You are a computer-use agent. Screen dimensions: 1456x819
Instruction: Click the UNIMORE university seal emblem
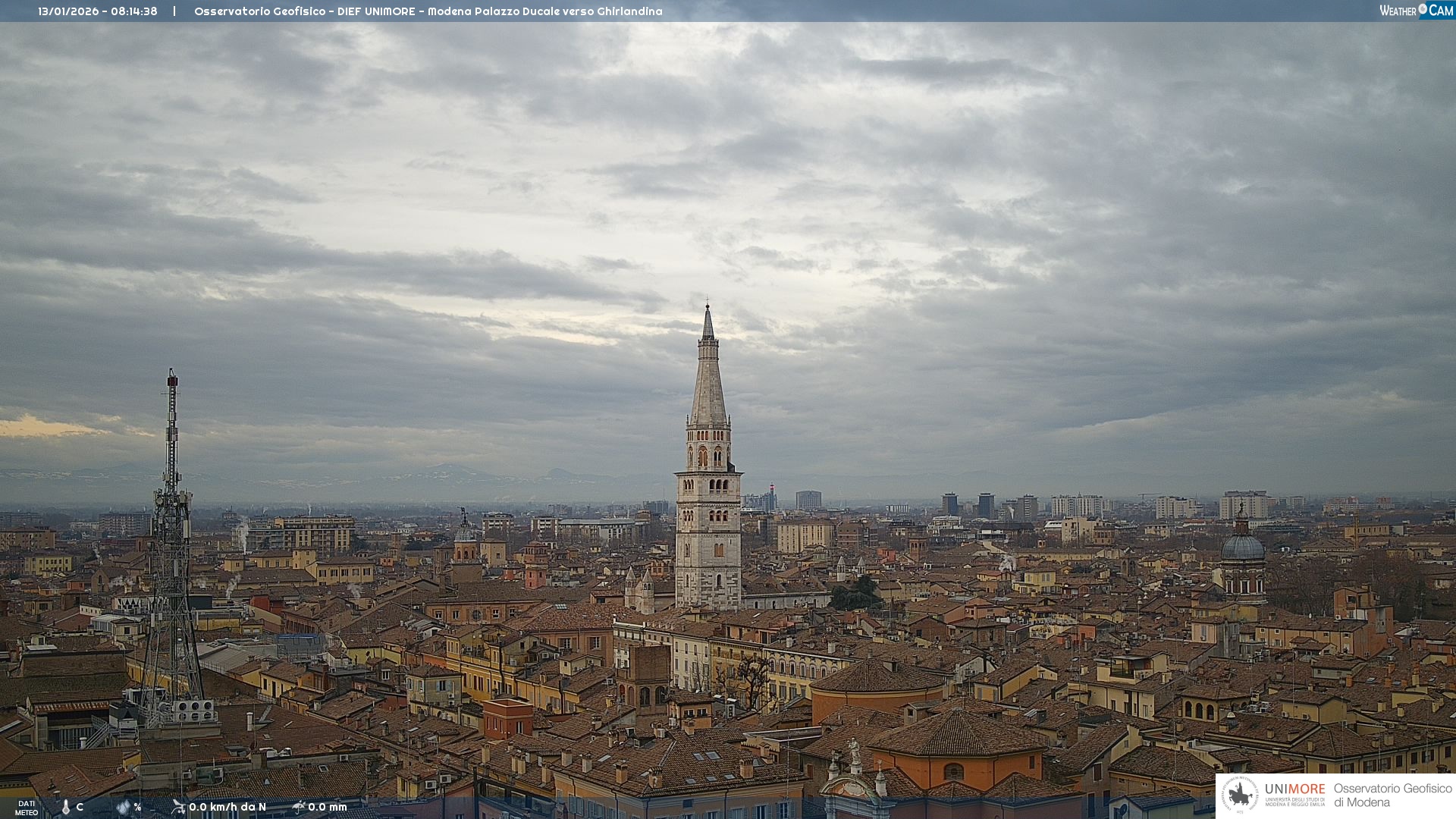pyautogui.click(x=1240, y=795)
